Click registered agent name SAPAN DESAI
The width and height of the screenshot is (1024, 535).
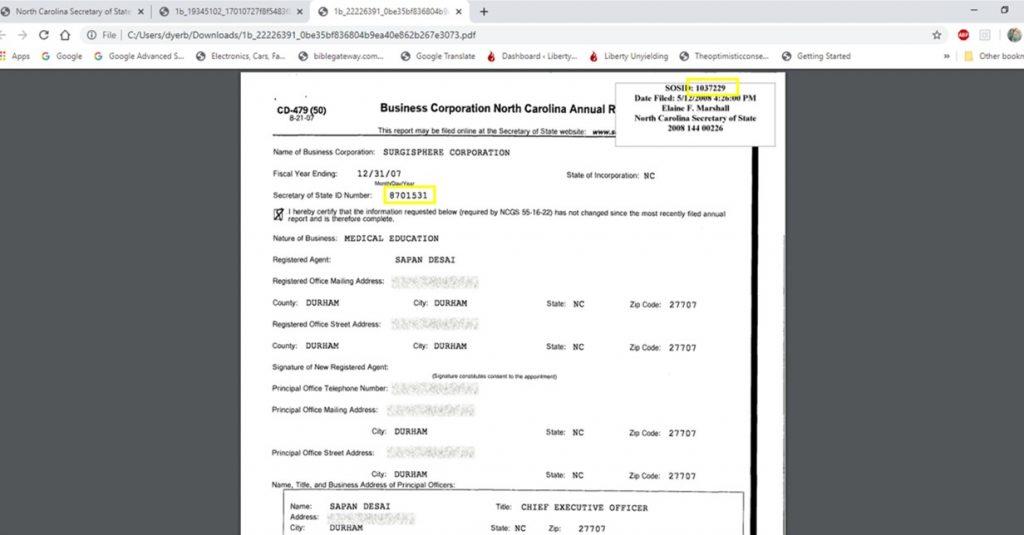(425, 260)
